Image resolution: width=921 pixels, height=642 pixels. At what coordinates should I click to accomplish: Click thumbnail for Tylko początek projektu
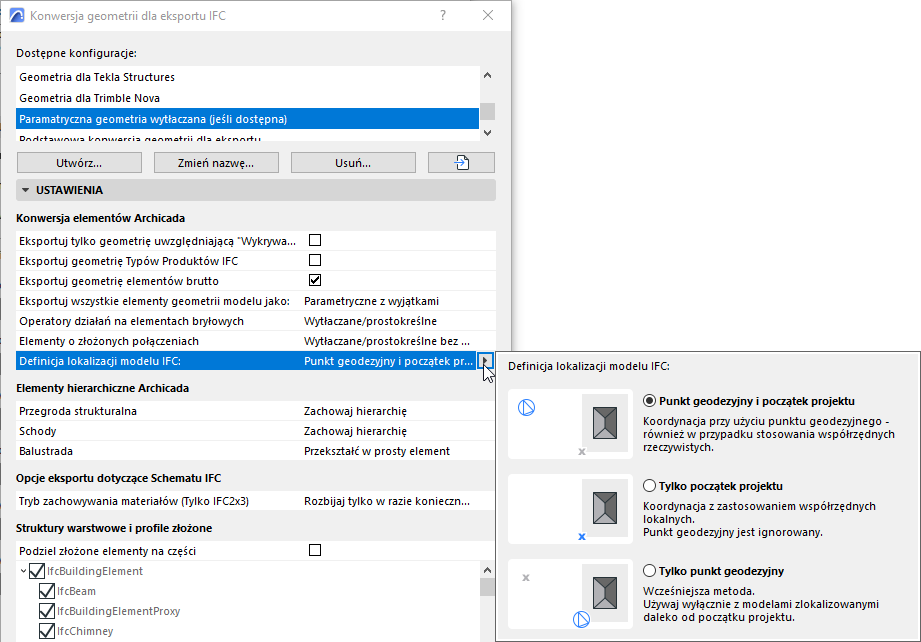tap(570, 509)
